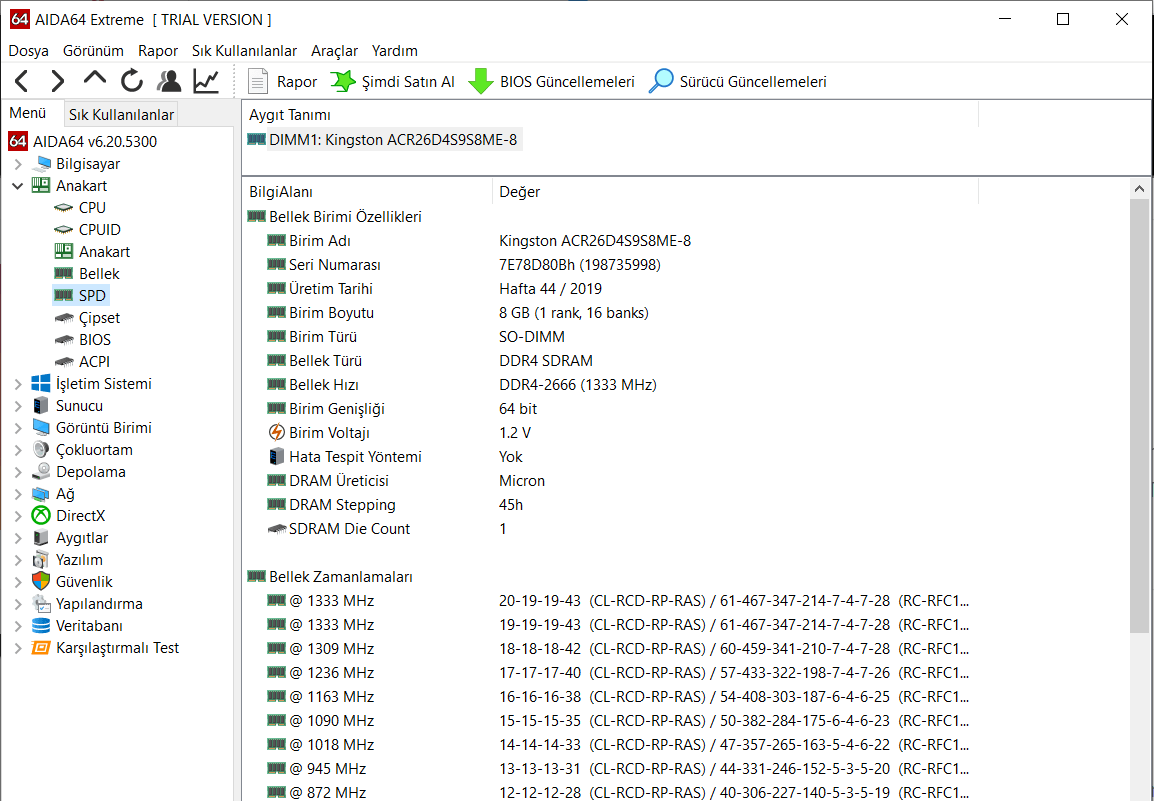Click the Karşılaştırmalı Test benchmark icon
1154x801 pixels.
[x=41, y=648]
